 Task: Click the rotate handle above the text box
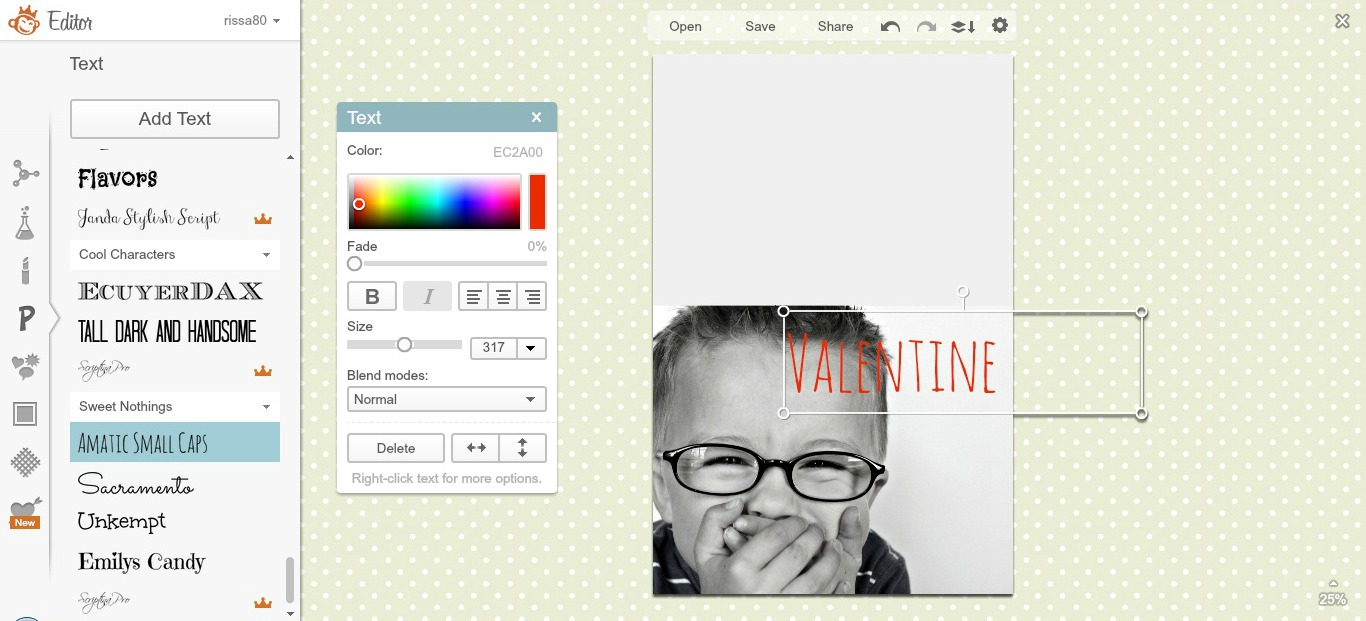point(963,293)
